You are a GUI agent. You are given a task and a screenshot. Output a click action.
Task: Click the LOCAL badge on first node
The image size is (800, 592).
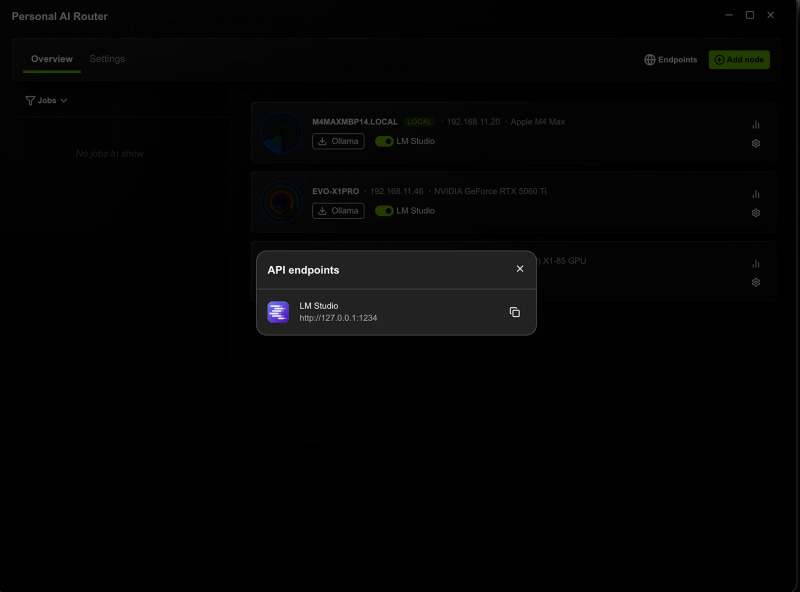[419, 122]
